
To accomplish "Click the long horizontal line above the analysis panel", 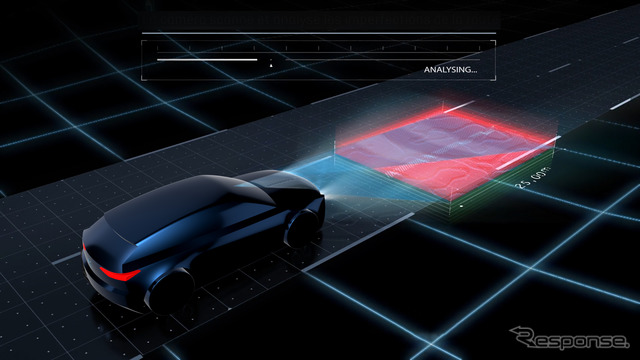I will pos(319,33).
